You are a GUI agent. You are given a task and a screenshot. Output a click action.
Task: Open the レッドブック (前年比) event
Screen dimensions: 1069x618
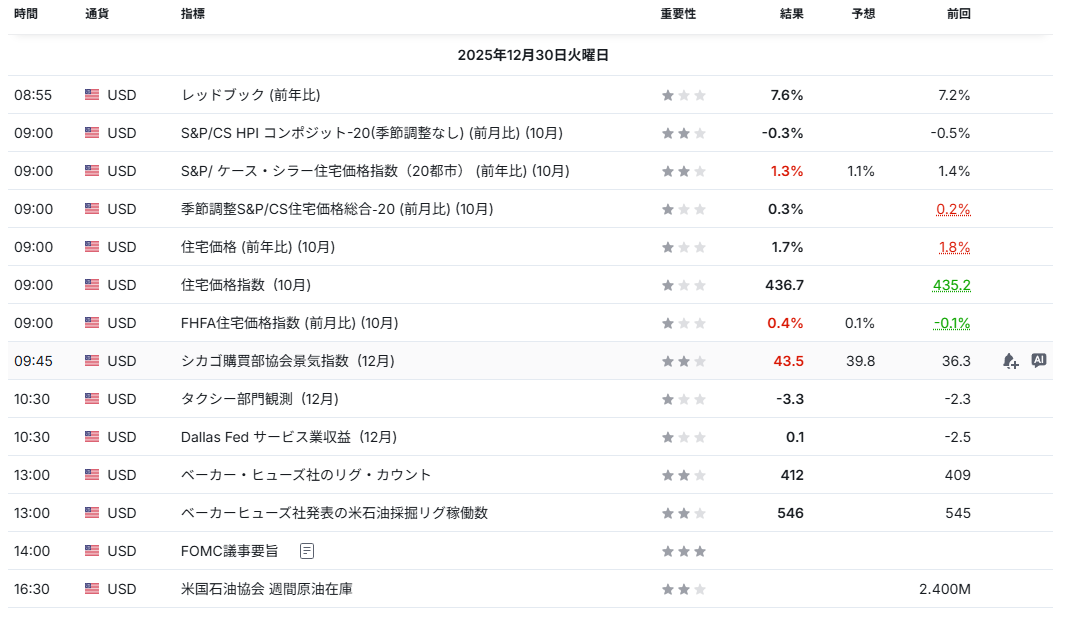(251, 95)
